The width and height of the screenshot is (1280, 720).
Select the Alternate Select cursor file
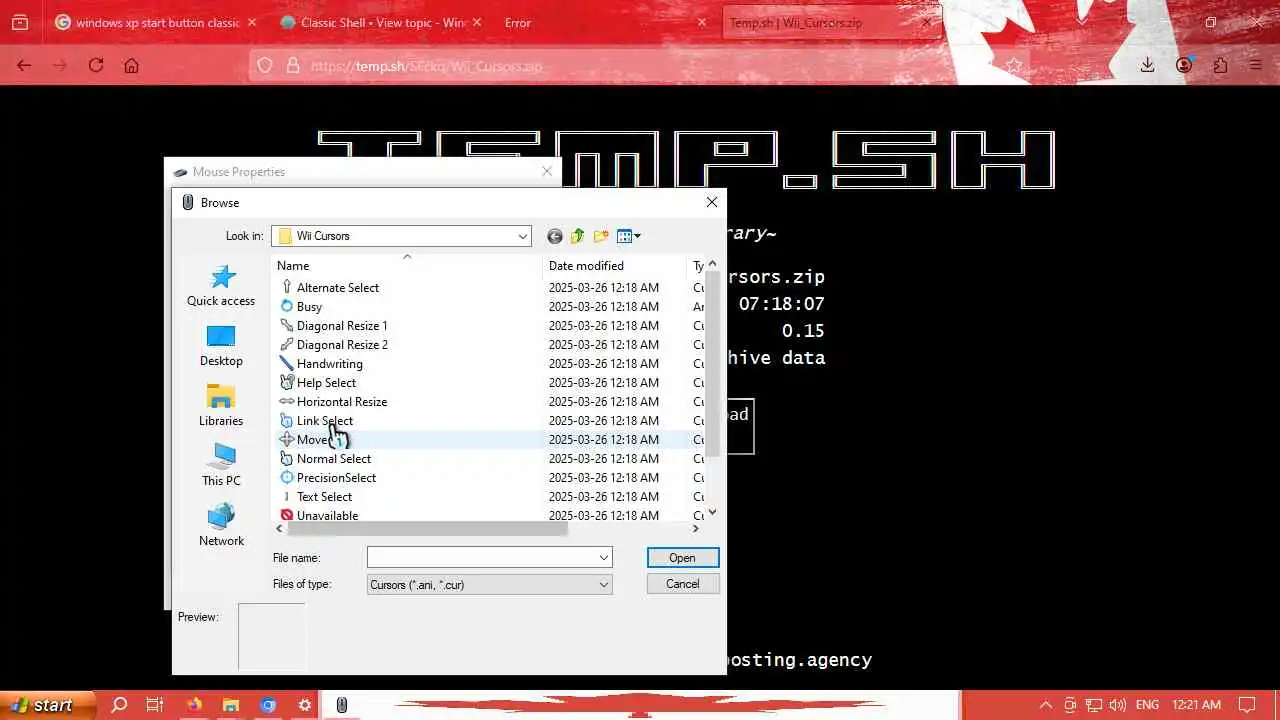click(x=338, y=288)
